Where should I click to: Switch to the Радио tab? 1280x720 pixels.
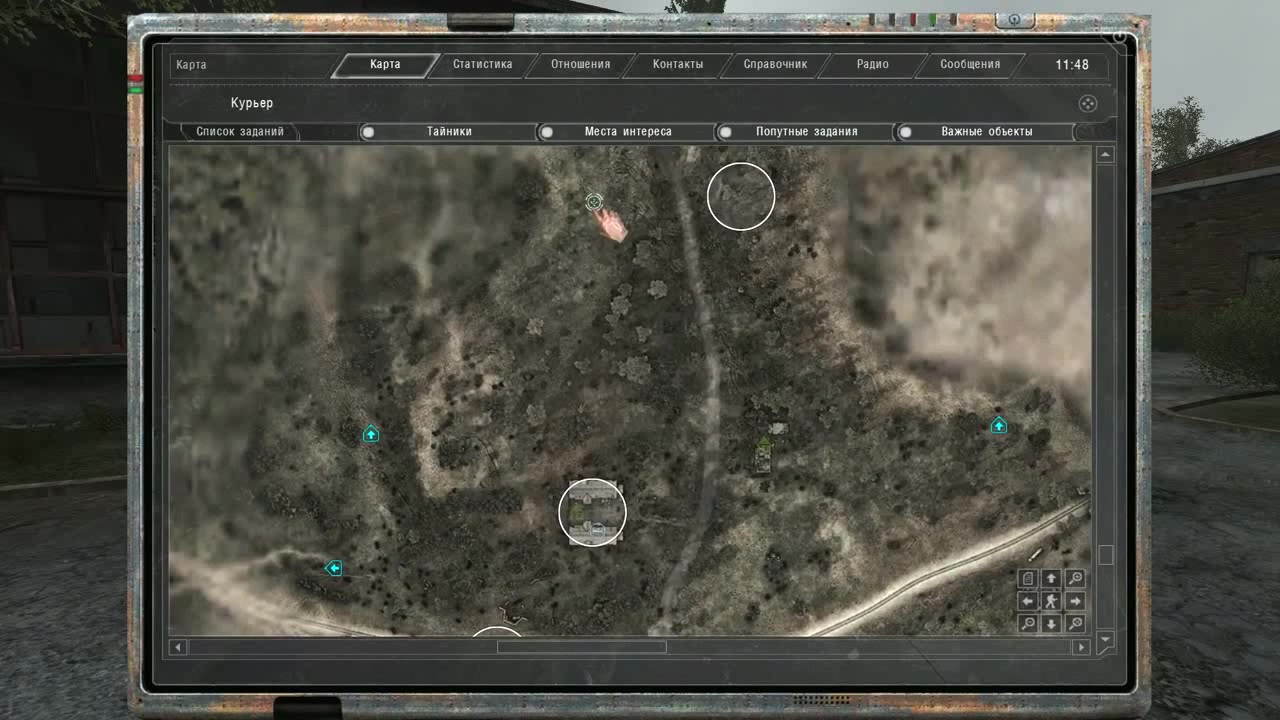pos(873,65)
